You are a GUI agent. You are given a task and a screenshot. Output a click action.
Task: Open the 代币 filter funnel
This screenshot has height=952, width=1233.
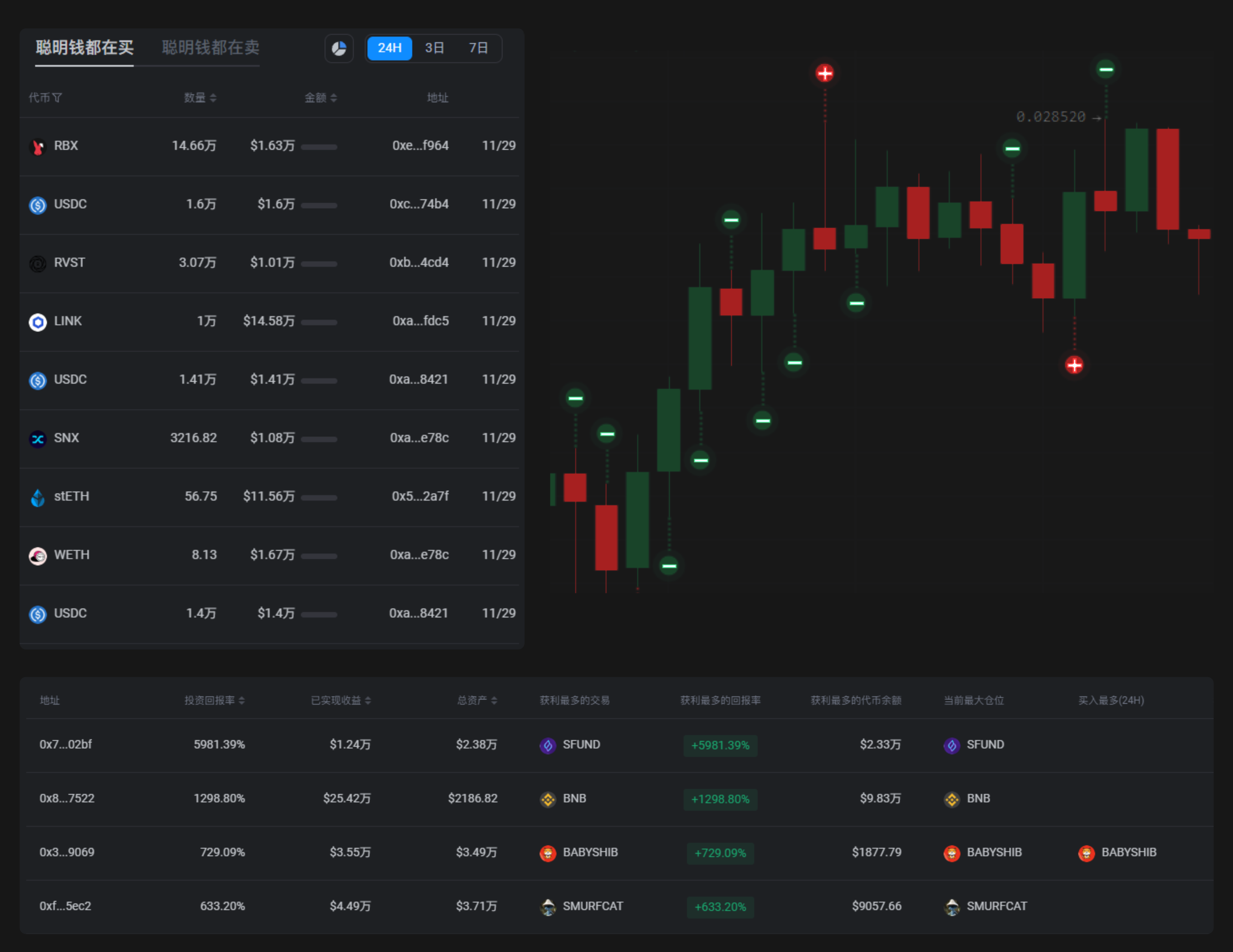(x=57, y=98)
